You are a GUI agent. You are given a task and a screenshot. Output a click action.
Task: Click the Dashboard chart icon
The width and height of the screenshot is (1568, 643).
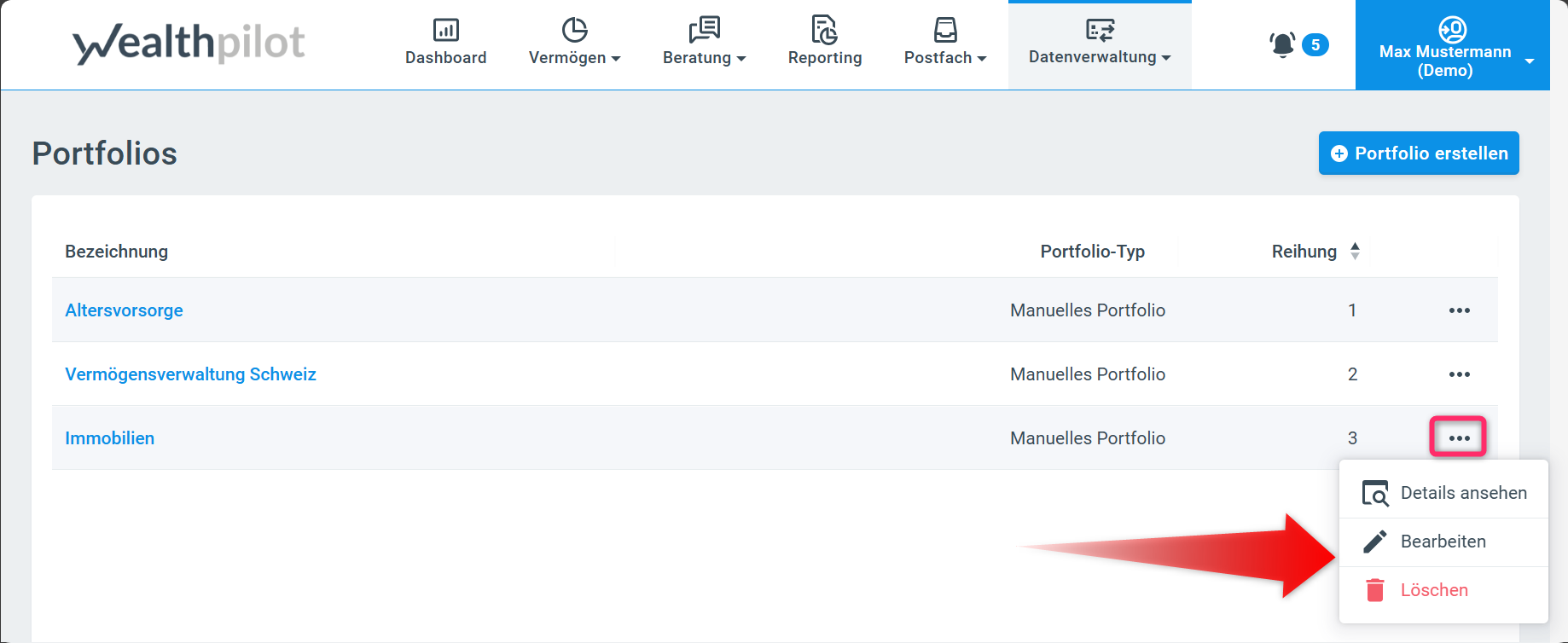[445, 31]
